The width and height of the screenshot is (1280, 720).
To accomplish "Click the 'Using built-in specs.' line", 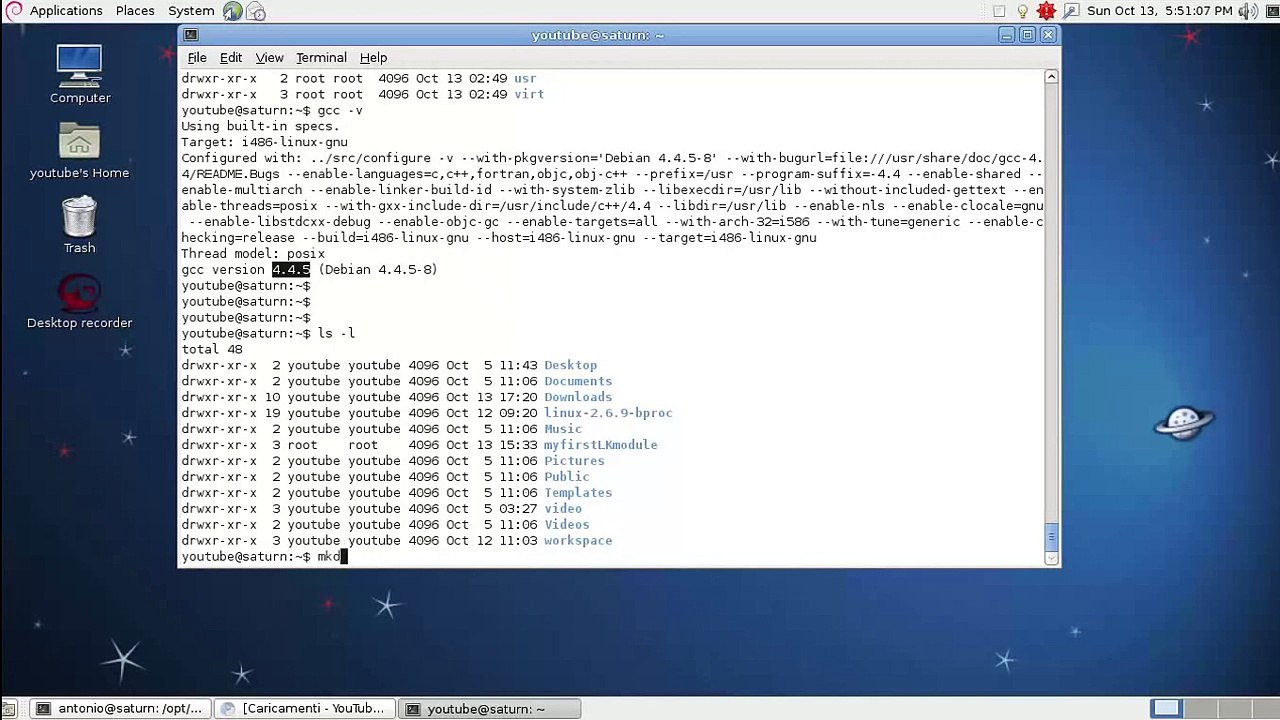I will [260, 127].
